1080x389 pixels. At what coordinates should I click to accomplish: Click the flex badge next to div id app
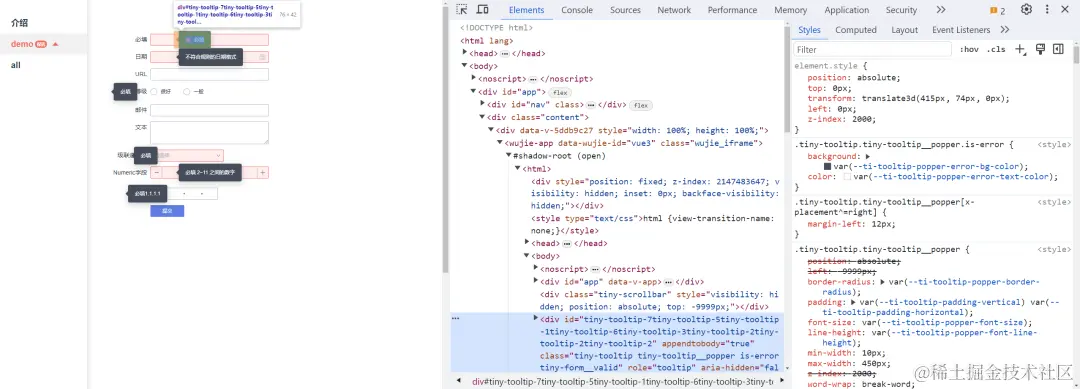561,92
